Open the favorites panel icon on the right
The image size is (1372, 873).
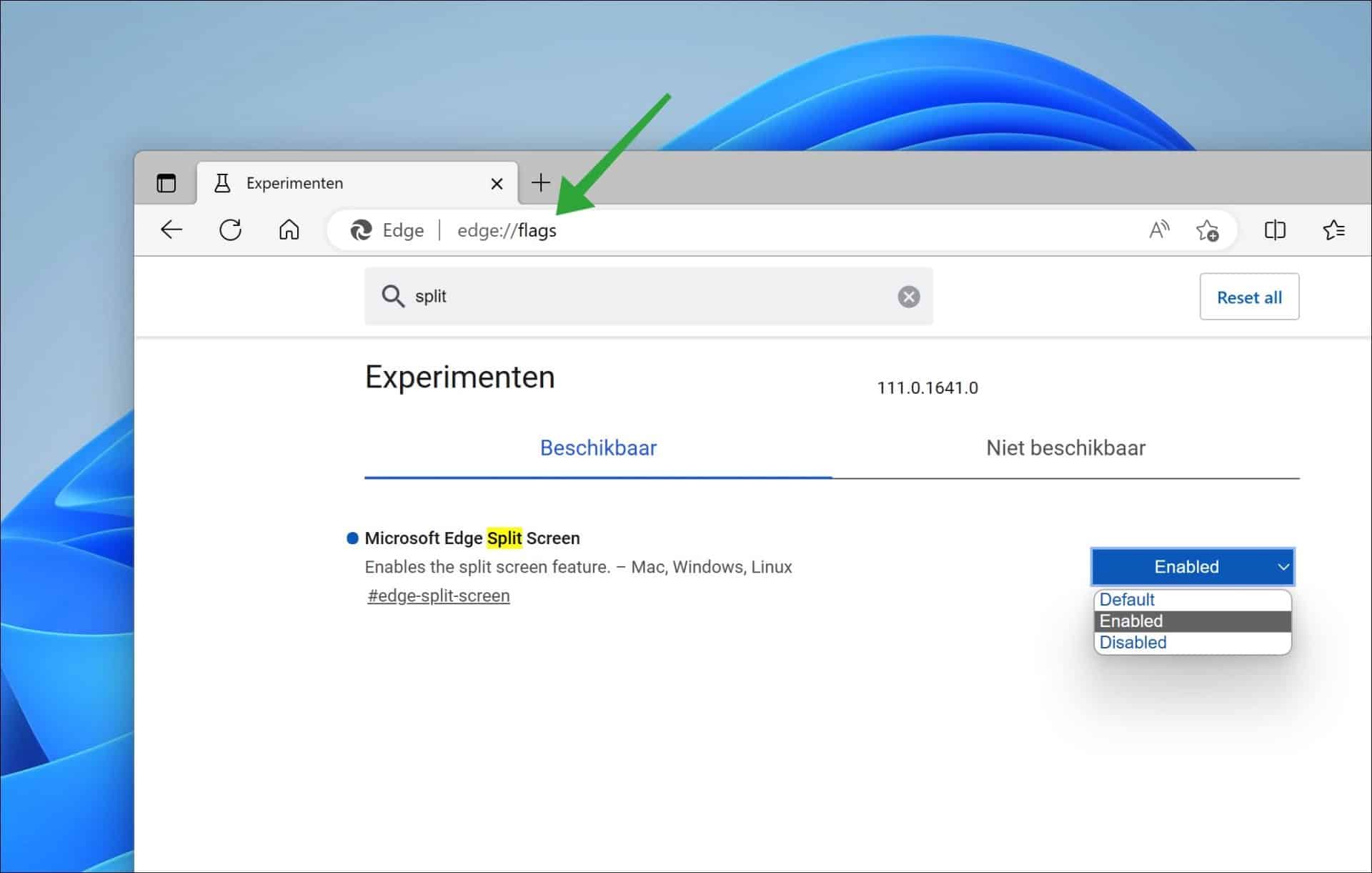pos(1333,230)
